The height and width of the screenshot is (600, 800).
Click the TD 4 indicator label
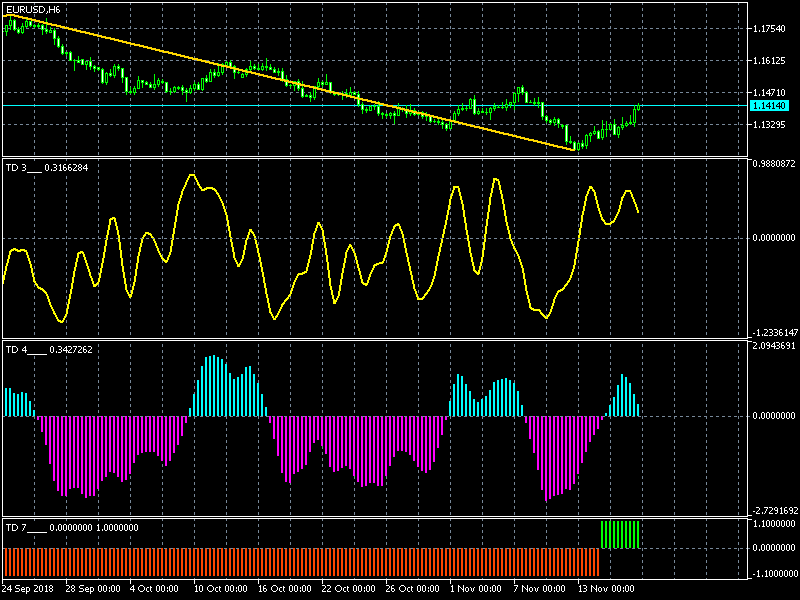pos(49,349)
